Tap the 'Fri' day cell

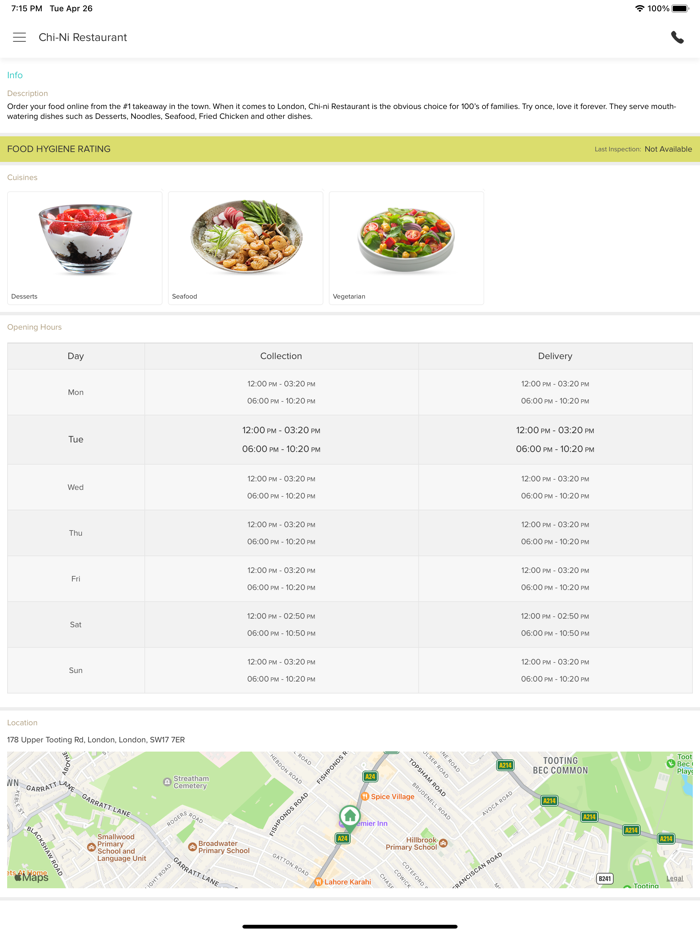click(76, 579)
